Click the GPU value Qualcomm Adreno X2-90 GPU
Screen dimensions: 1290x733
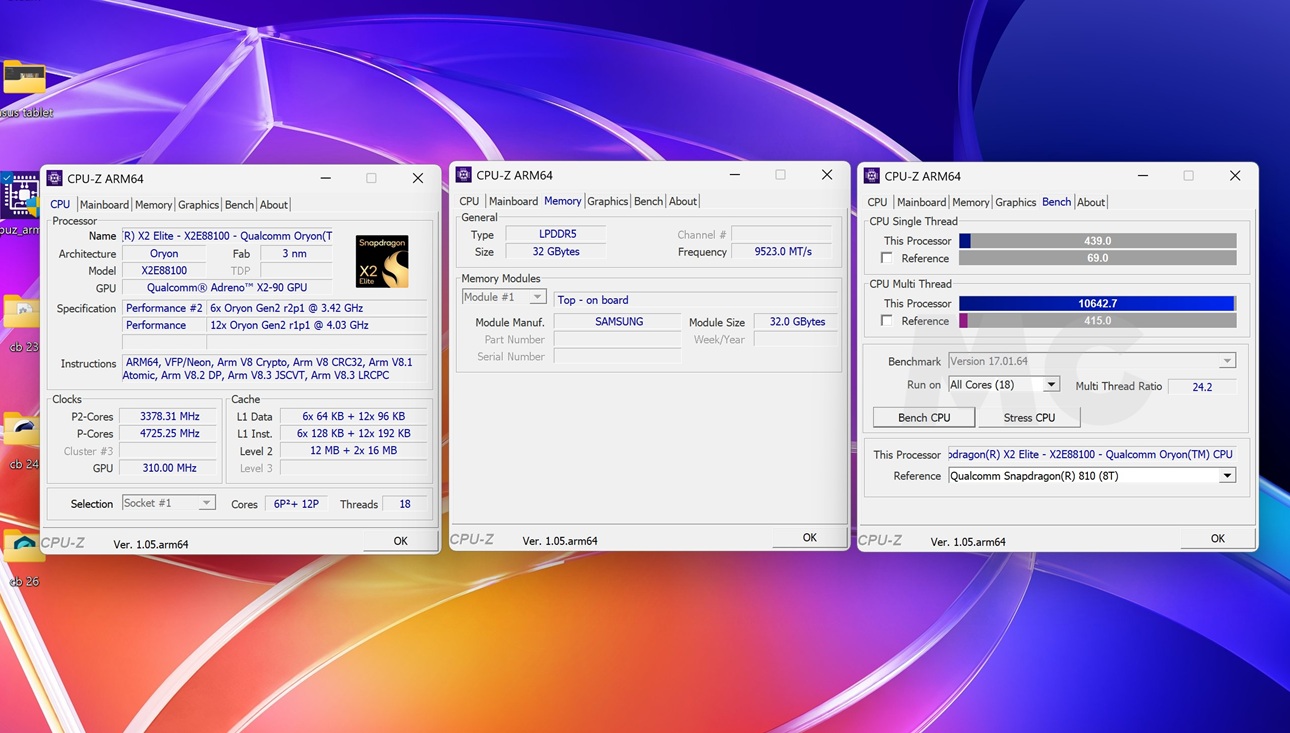(227, 288)
